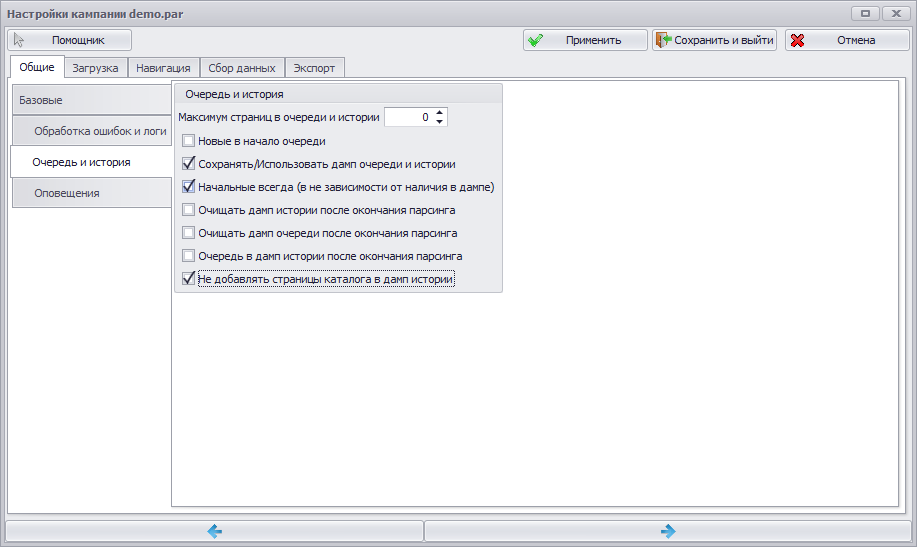Click the red X Отмена icon

coord(797,40)
